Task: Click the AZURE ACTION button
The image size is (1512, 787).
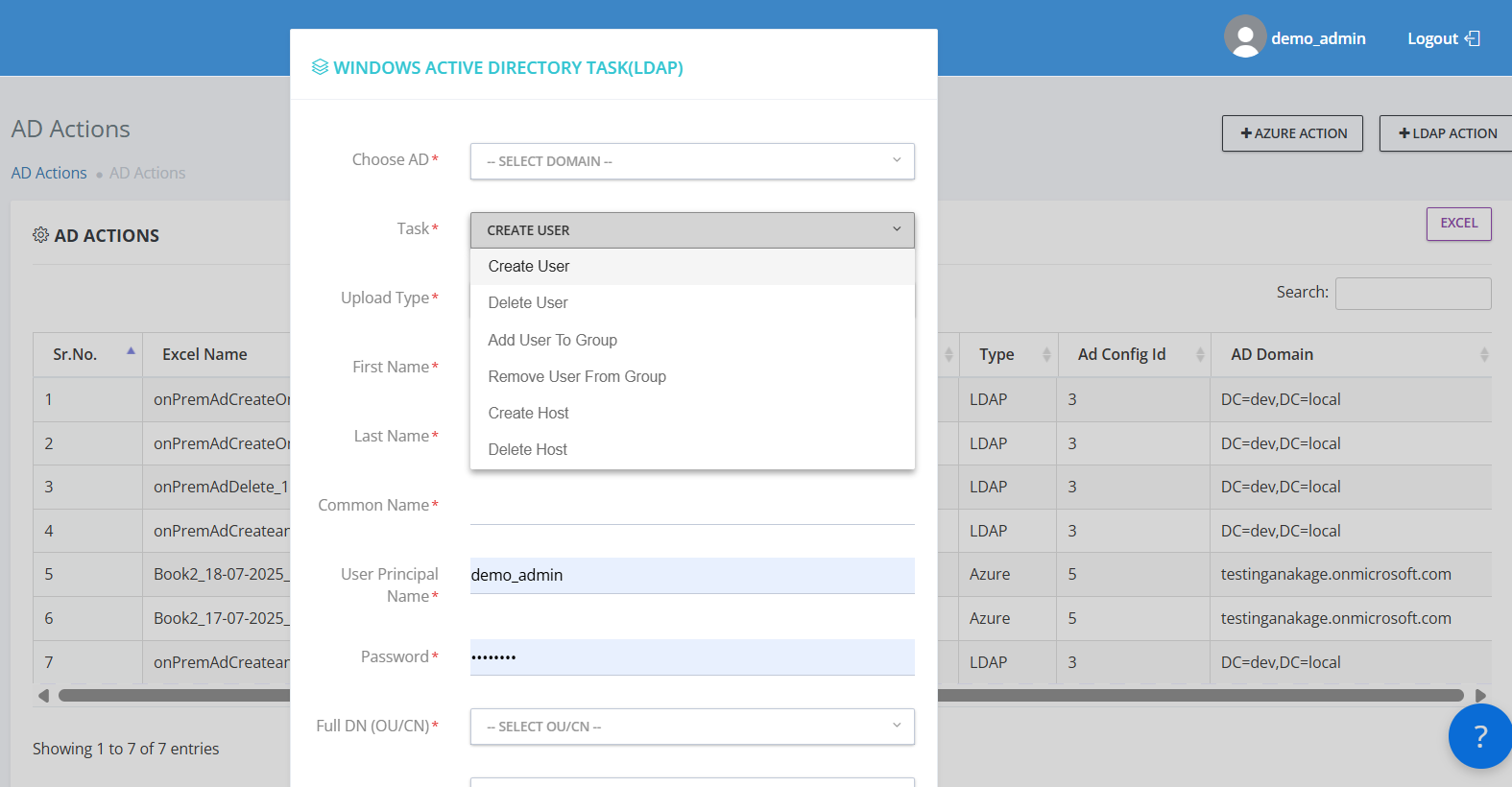Action: (1292, 133)
